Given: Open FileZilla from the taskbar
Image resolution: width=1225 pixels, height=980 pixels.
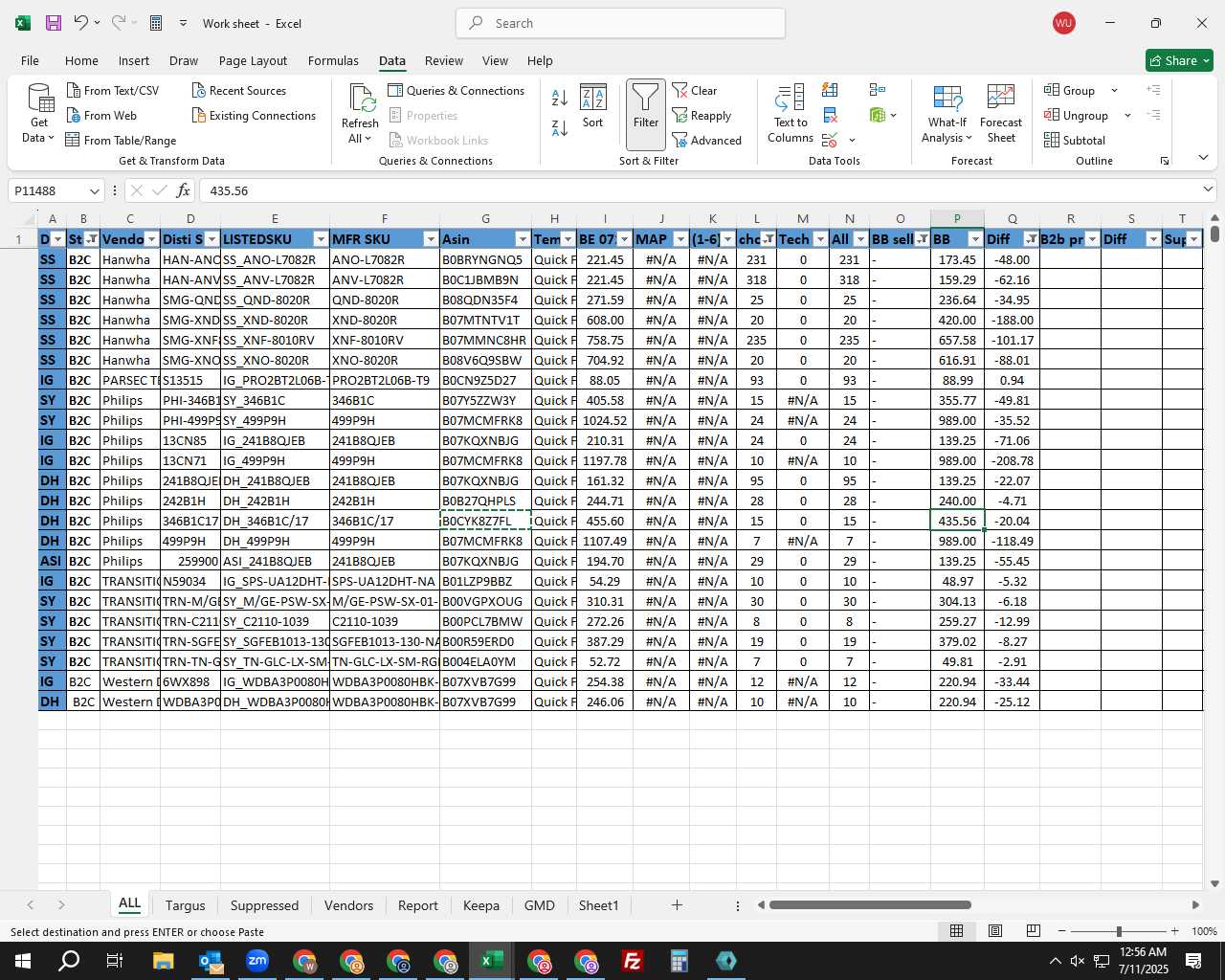Looking at the screenshot, I should [633, 961].
